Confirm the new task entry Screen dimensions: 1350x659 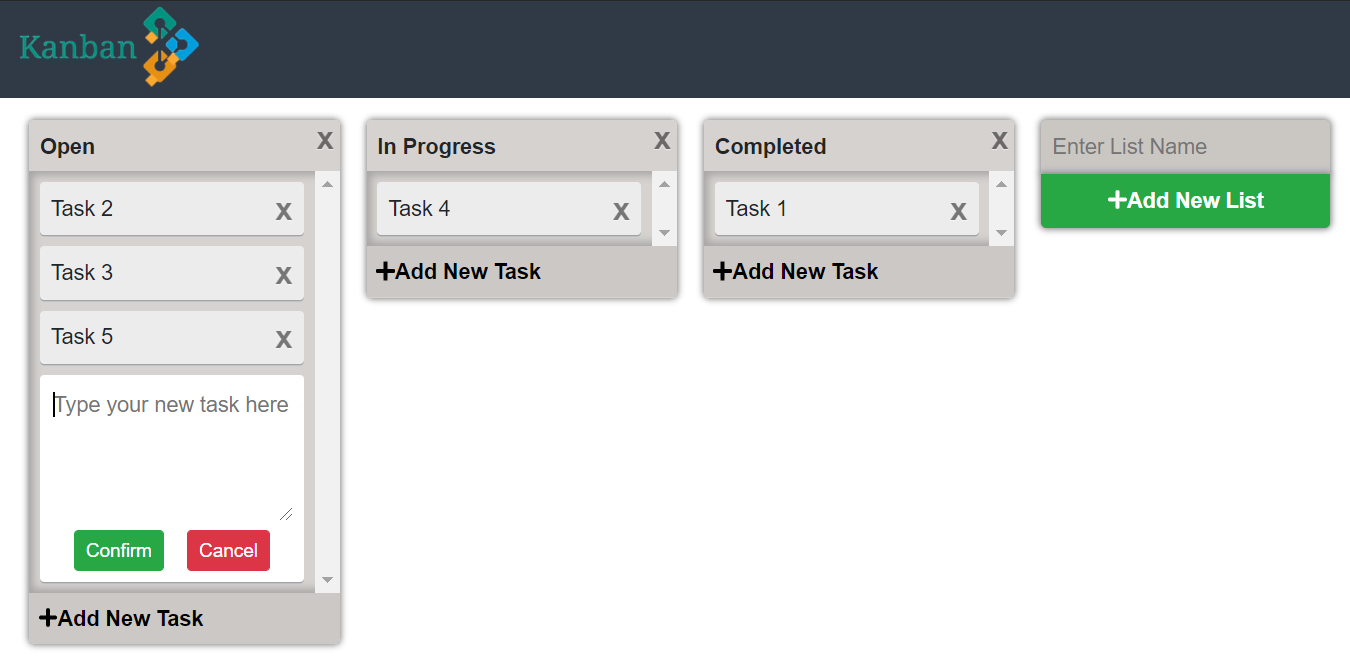[119, 550]
